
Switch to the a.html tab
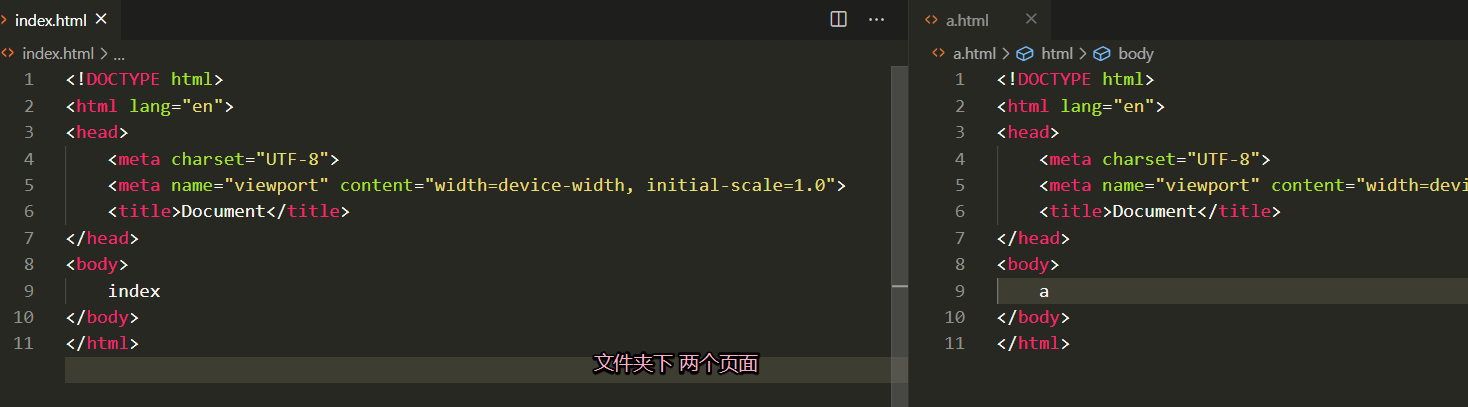pos(967,19)
